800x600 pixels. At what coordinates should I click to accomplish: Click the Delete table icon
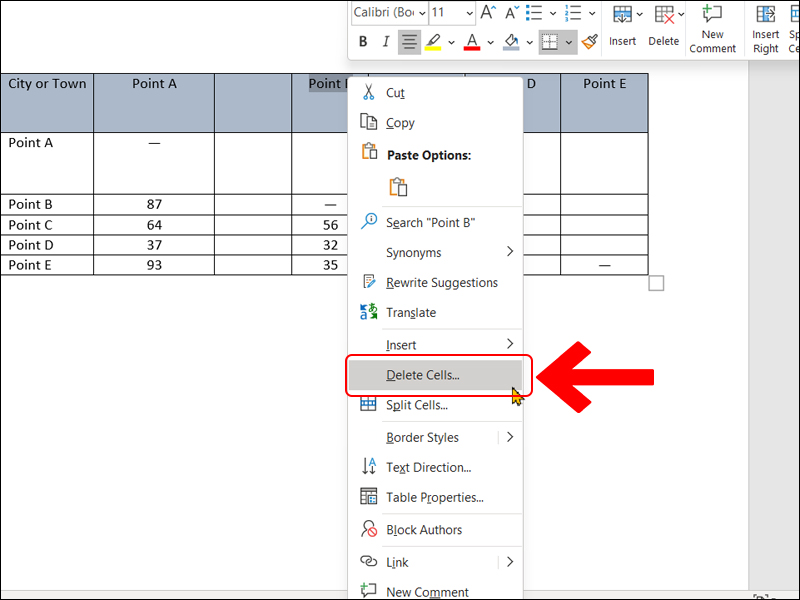(663, 25)
